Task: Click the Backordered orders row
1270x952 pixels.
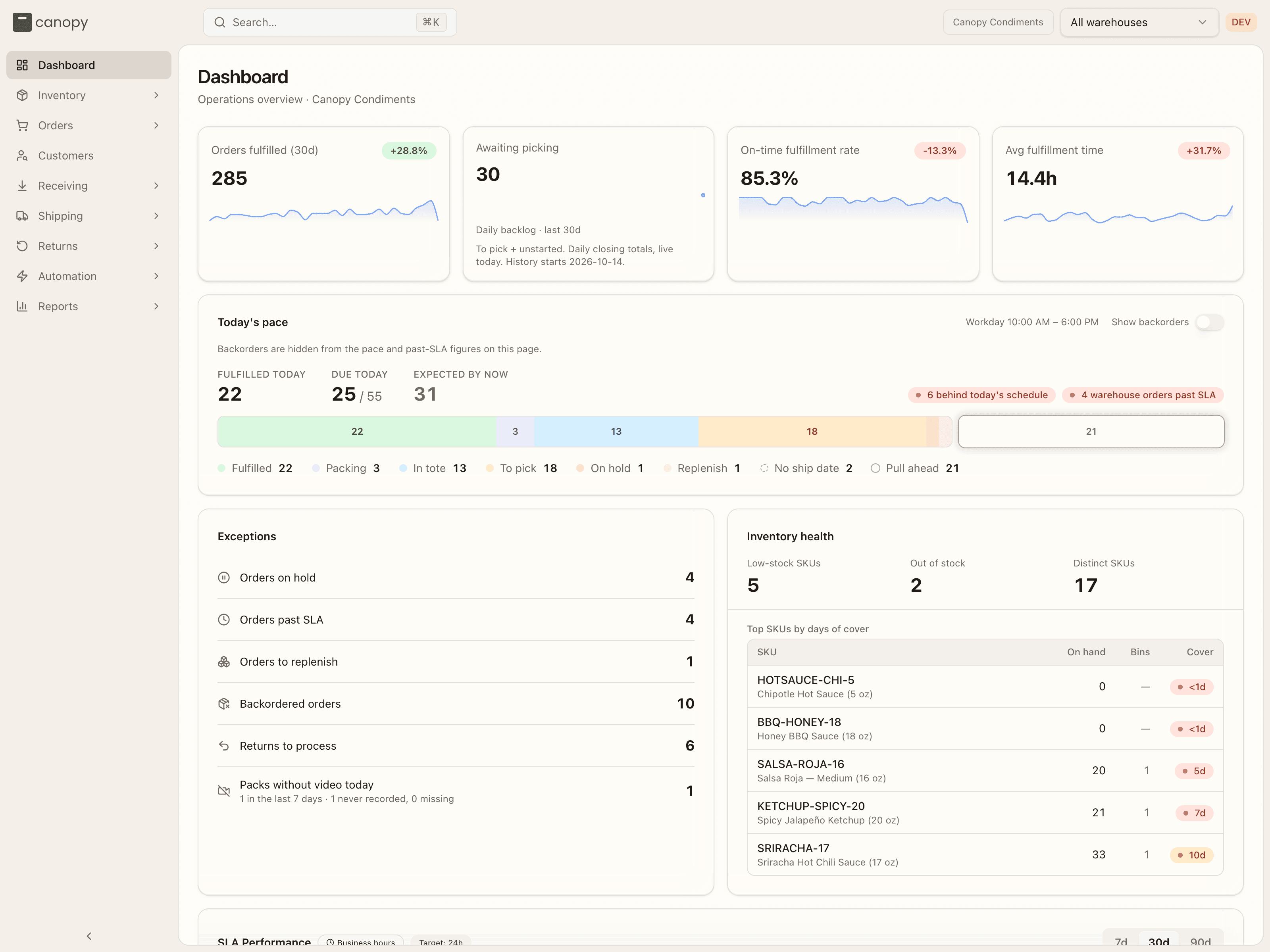Action: pyautogui.click(x=456, y=704)
